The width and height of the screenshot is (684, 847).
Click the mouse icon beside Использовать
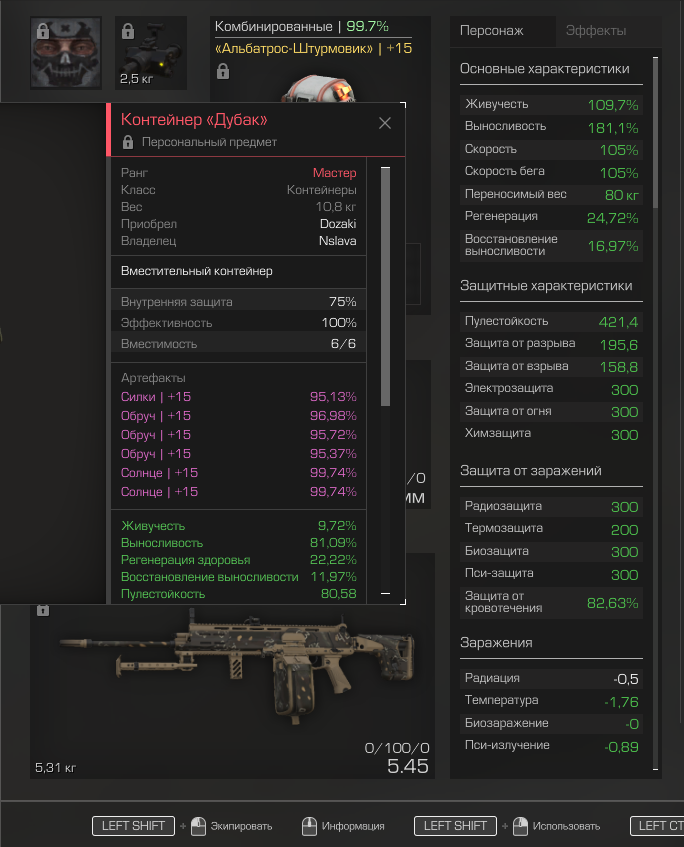[520, 826]
